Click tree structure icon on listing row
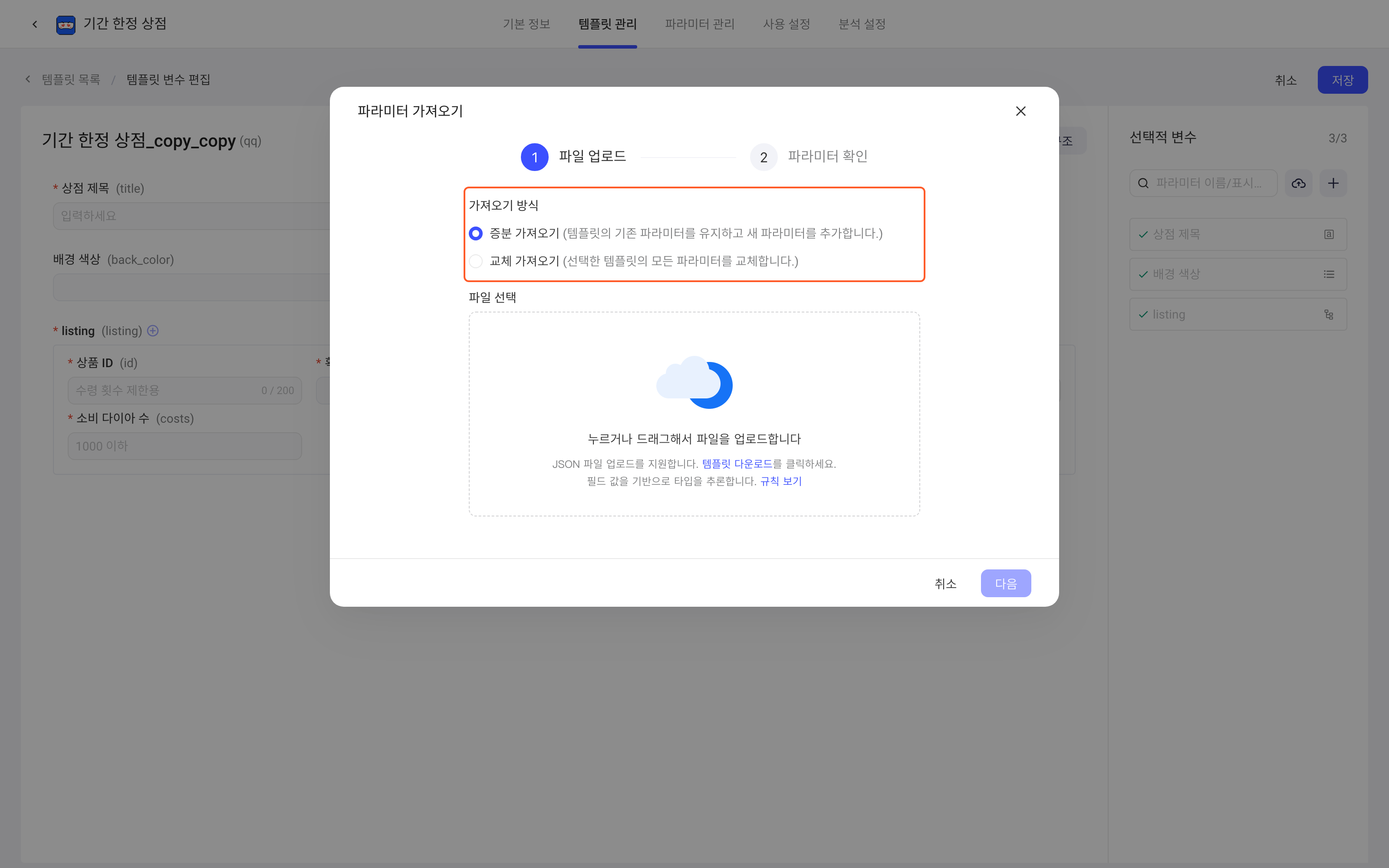1389x868 pixels. pyautogui.click(x=1329, y=315)
